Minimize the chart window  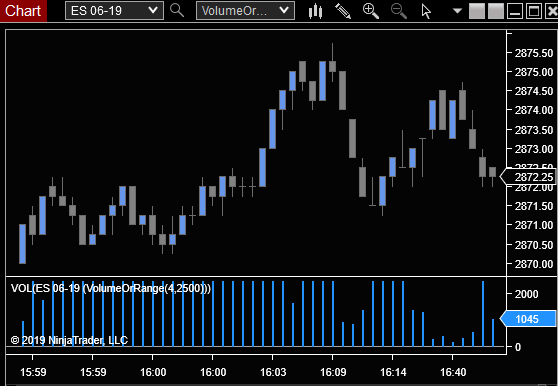[x=515, y=11]
